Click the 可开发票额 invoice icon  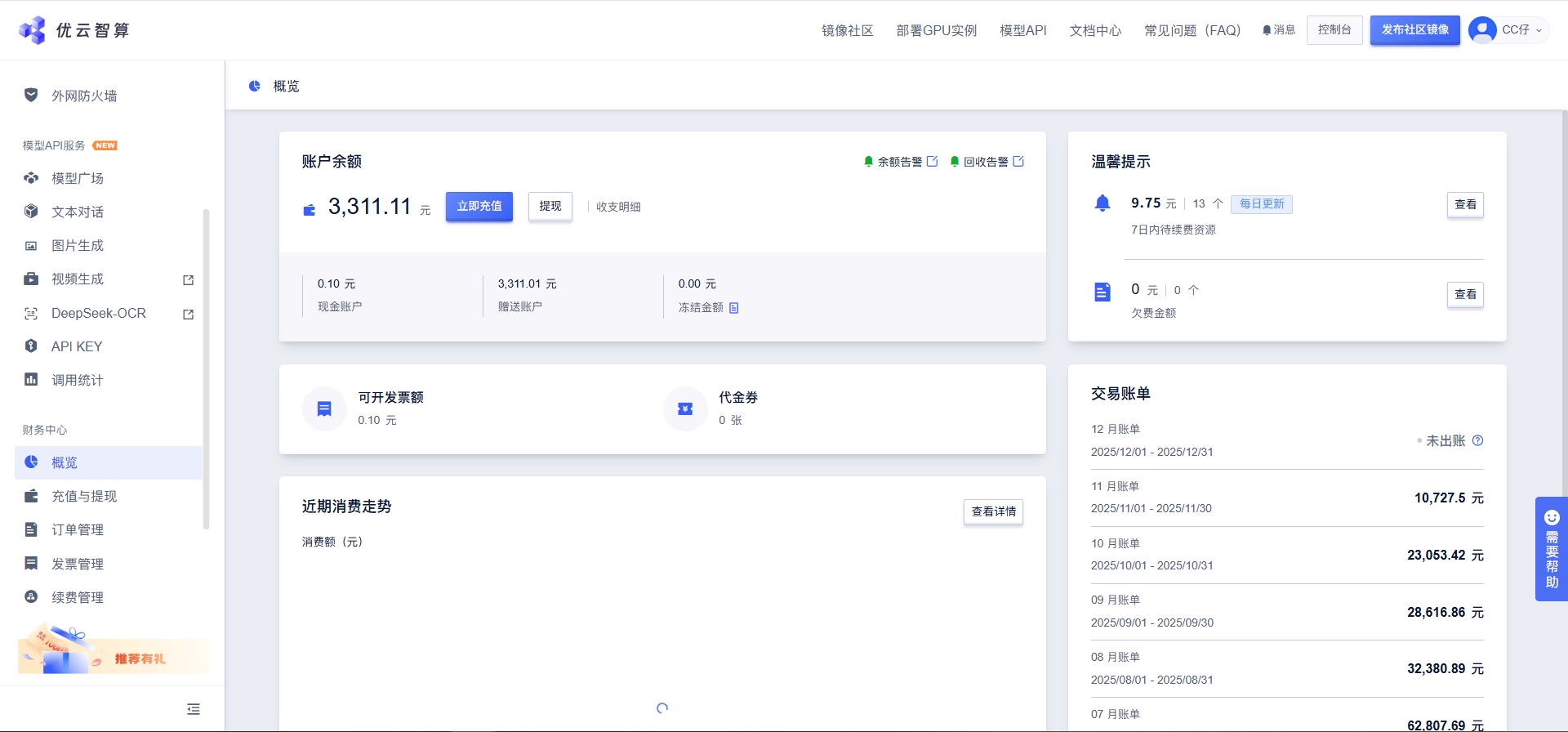(x=324, y=408)
